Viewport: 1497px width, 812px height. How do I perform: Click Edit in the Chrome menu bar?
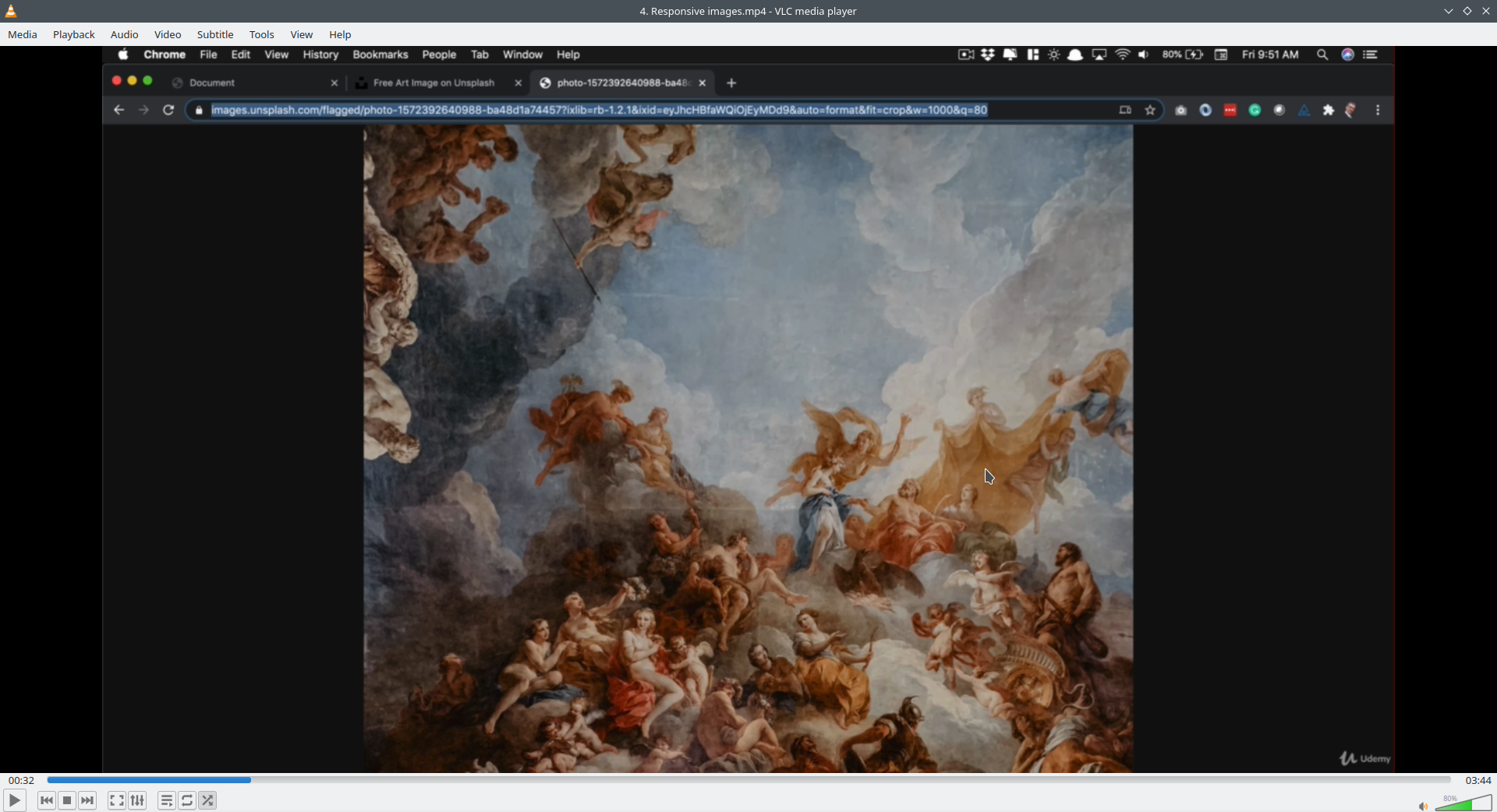(241, 55)
